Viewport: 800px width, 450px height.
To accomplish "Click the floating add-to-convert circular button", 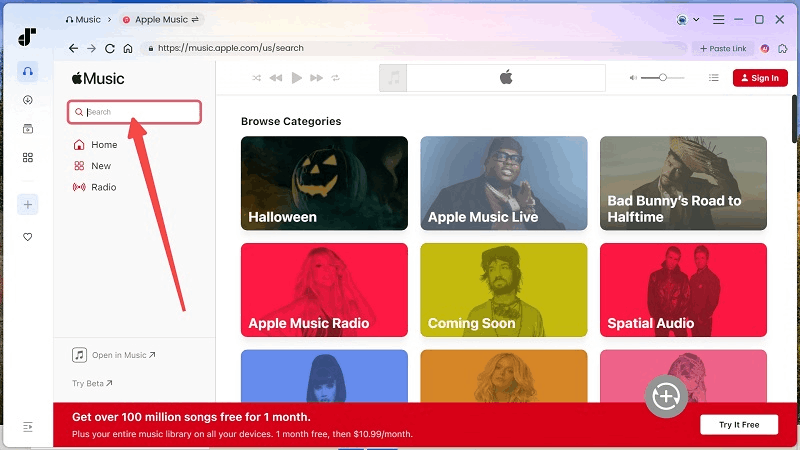I will pos(665,396).
